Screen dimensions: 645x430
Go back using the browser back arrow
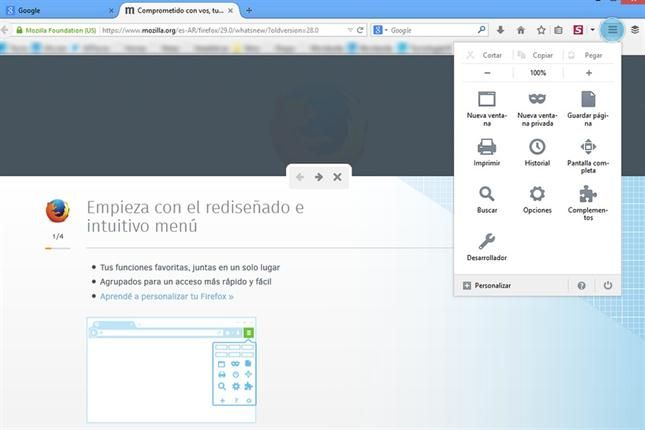5,30
